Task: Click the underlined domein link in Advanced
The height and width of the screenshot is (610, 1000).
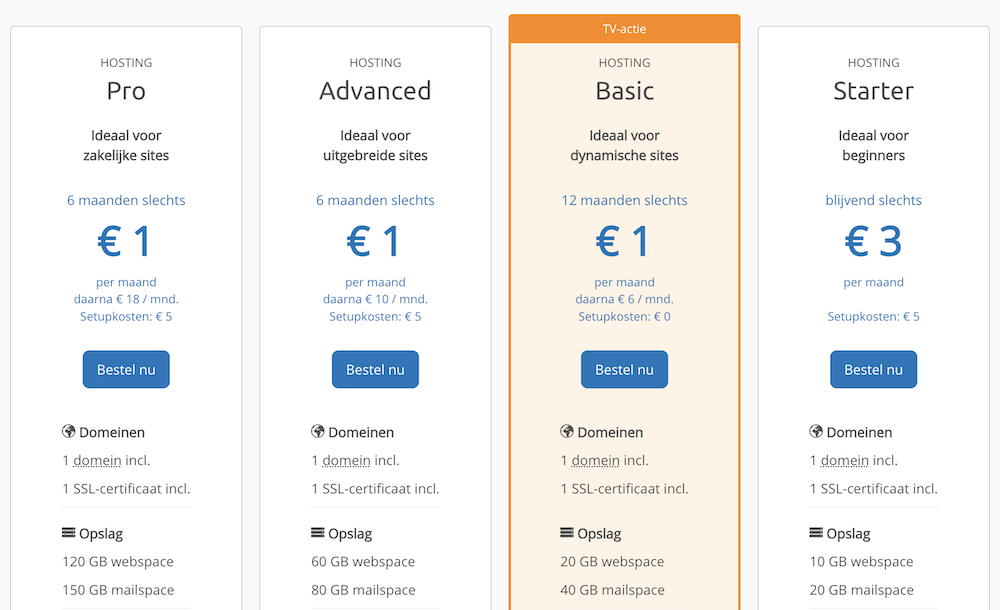Action: click(346, 461)
